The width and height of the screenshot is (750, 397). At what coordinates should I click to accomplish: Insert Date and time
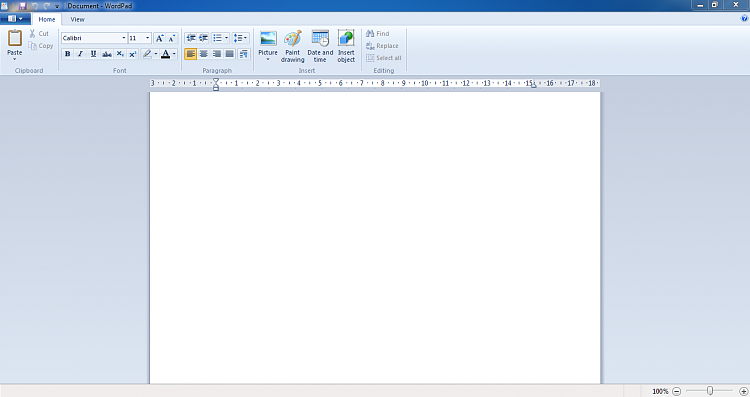320,46
